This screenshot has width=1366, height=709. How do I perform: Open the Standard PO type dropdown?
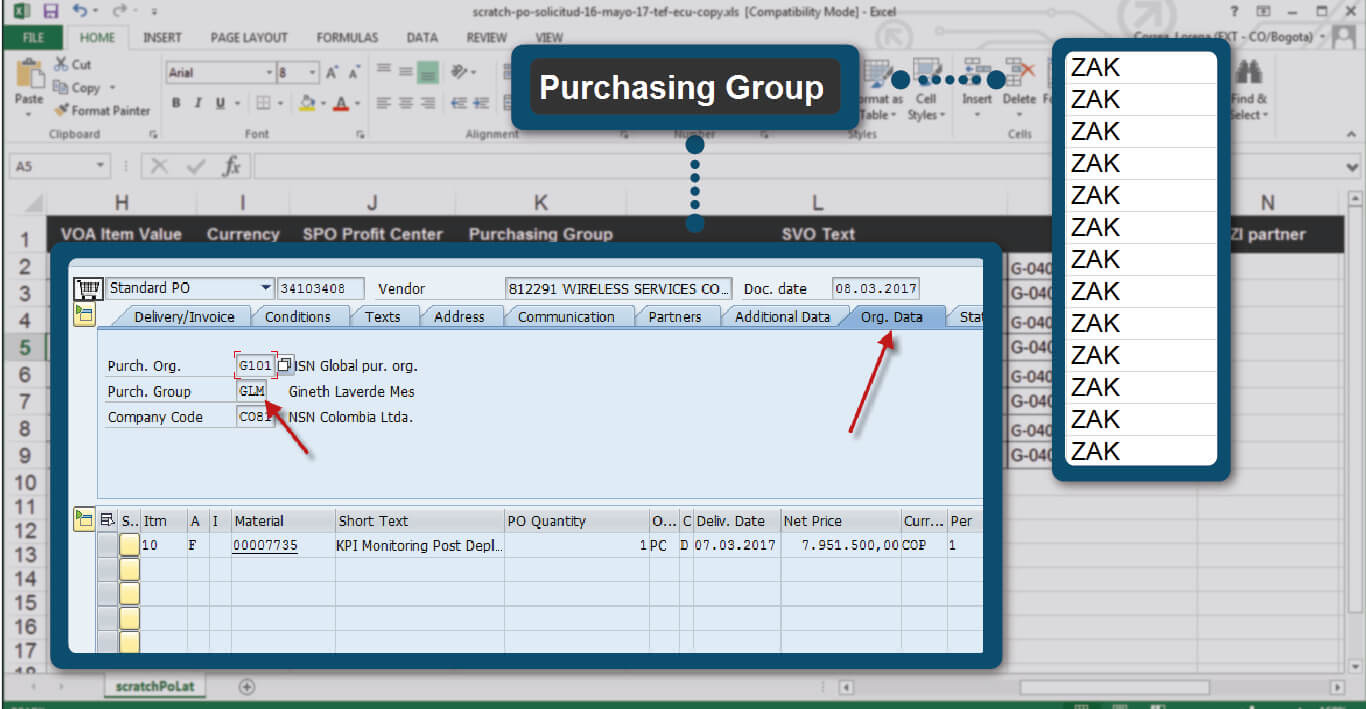pos(265,288)
